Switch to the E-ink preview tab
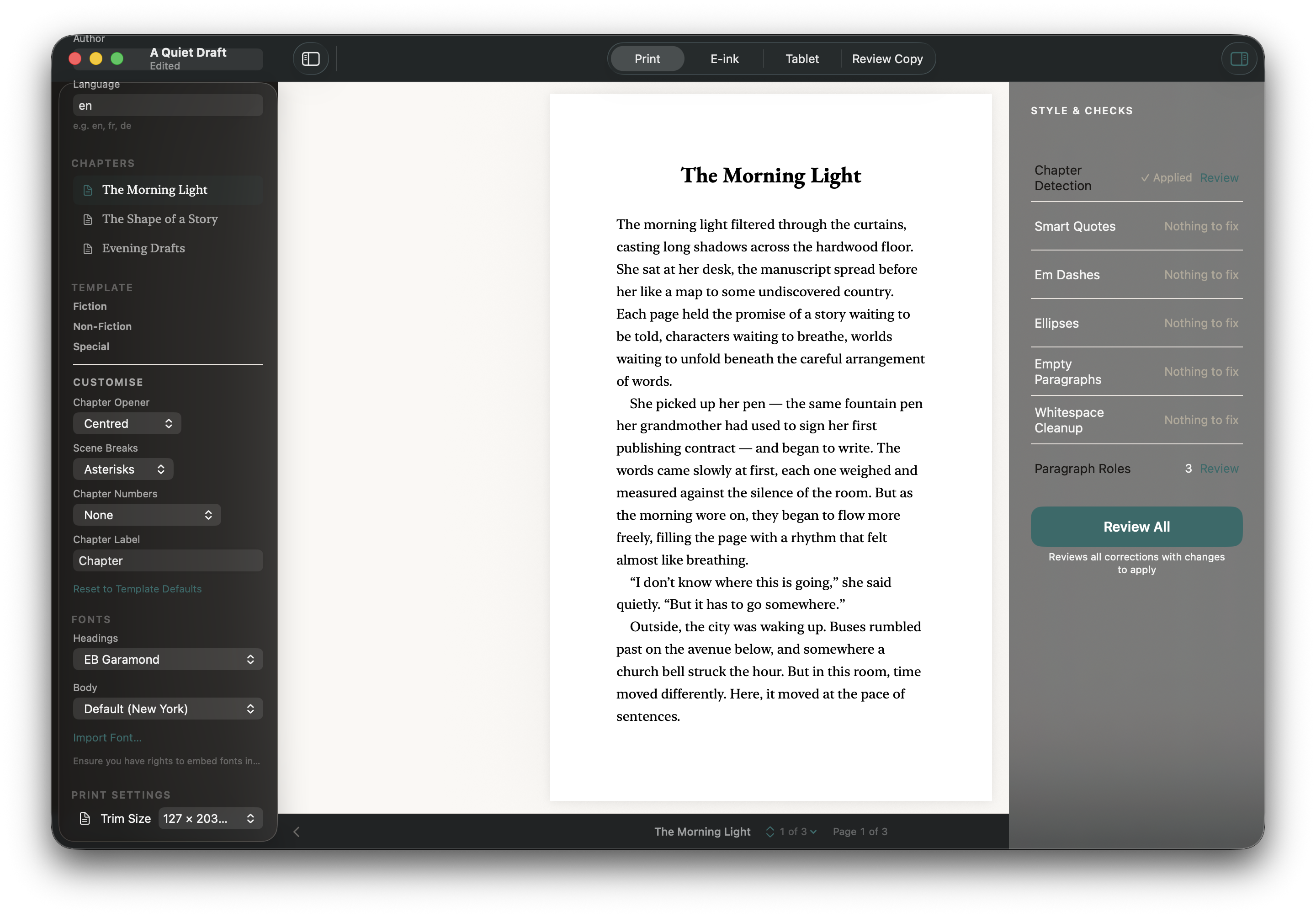This screenshot has width=1316, height=917. point(724,58)
